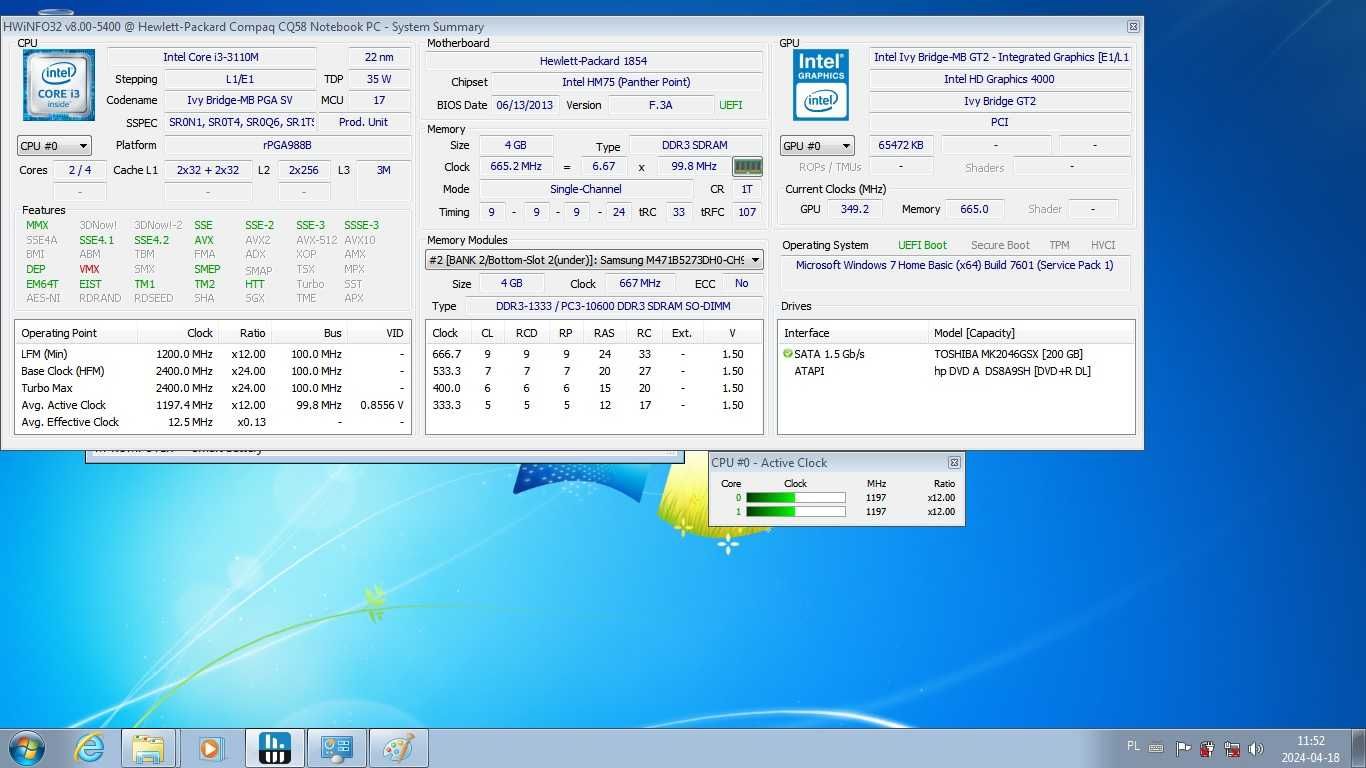Click the 333.3 memory timing row

[x=594, y=405]
